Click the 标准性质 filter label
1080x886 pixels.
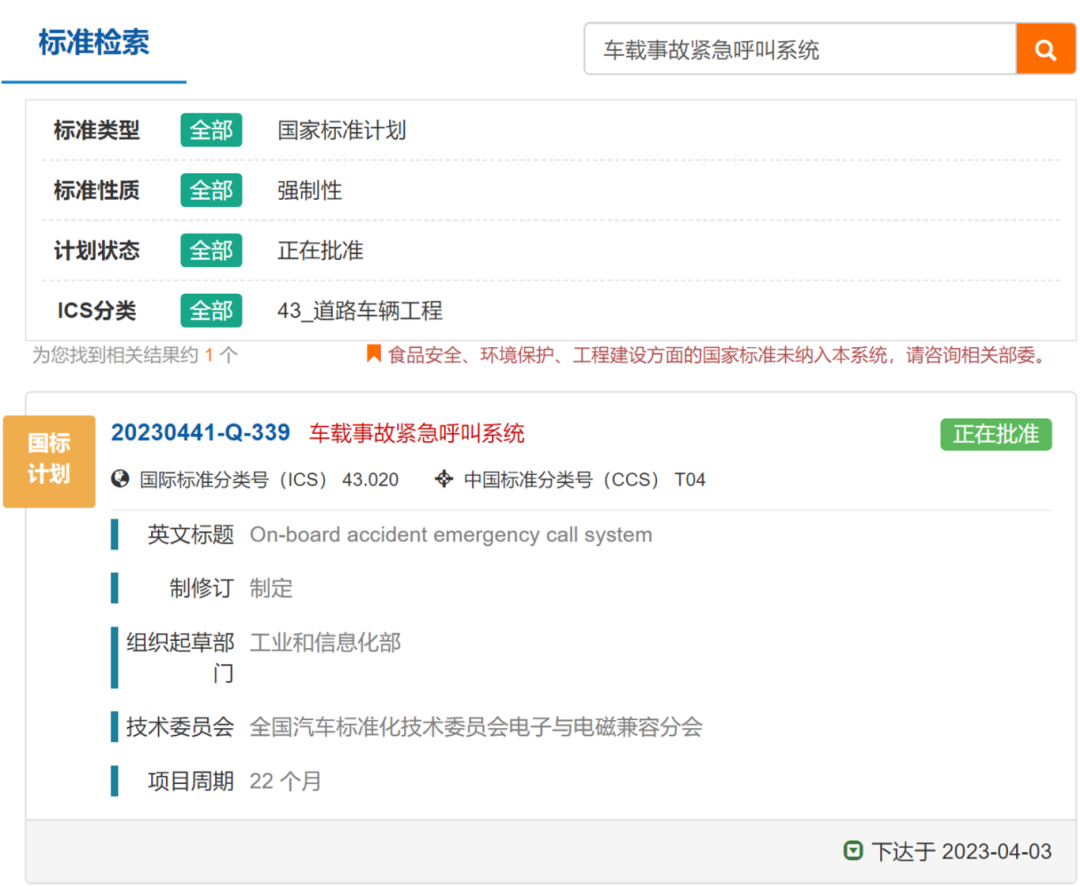click(96, 190)
